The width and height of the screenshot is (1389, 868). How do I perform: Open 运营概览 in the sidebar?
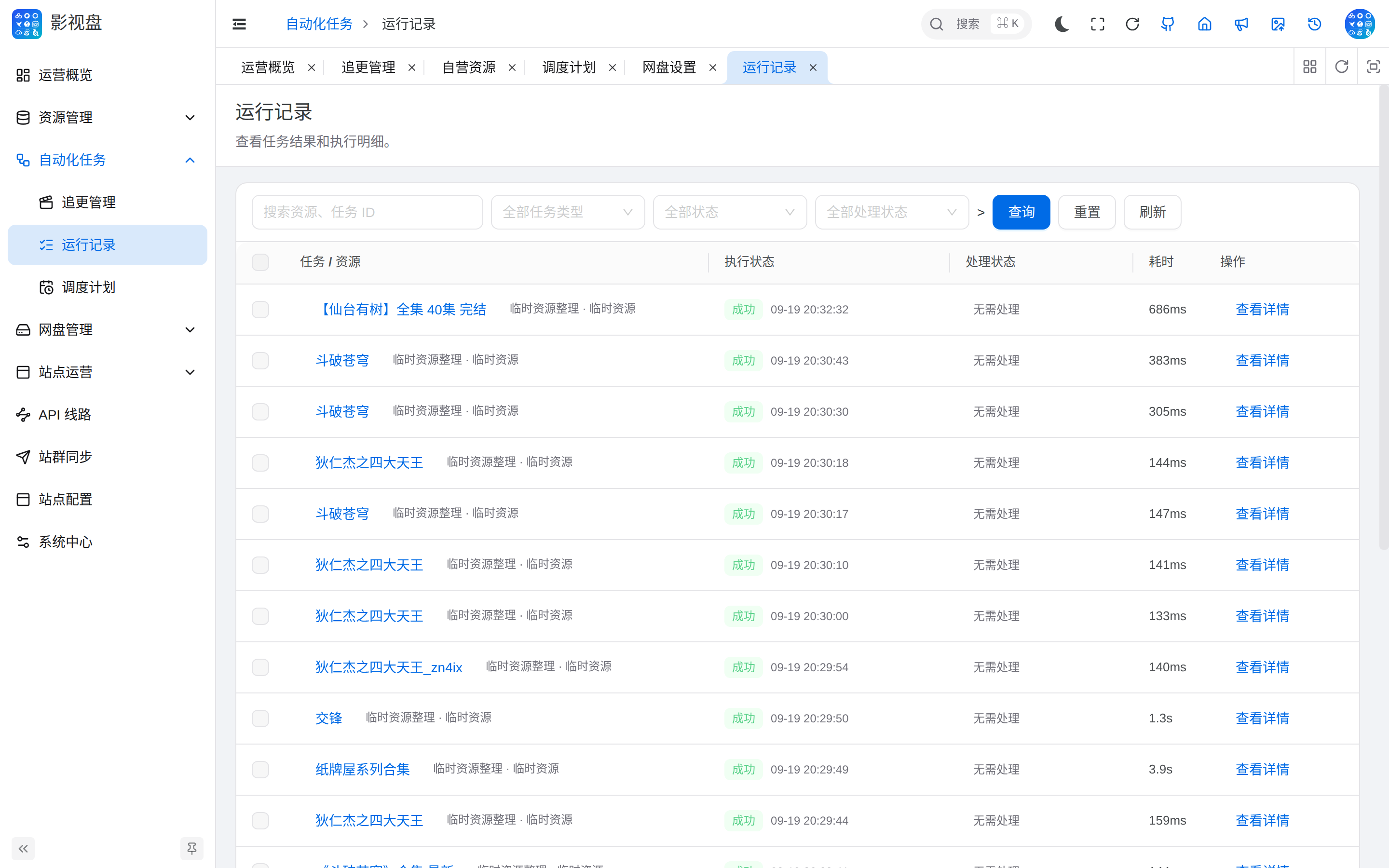[x=108, y=75]
